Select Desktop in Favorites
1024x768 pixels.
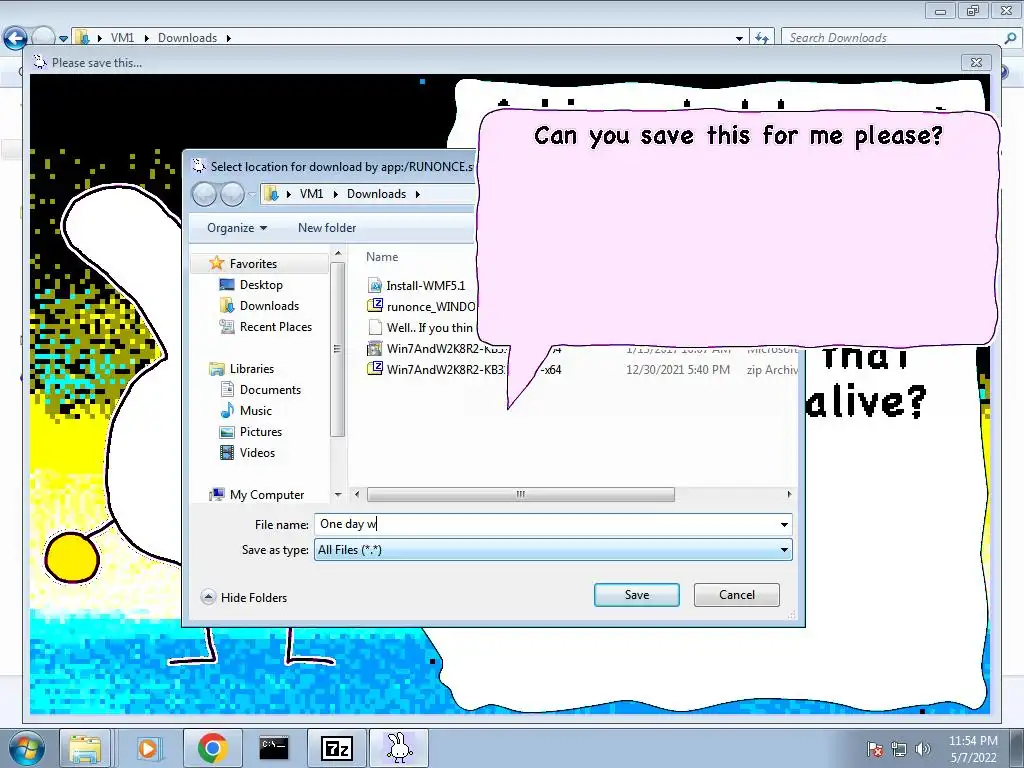coord(261,285)
